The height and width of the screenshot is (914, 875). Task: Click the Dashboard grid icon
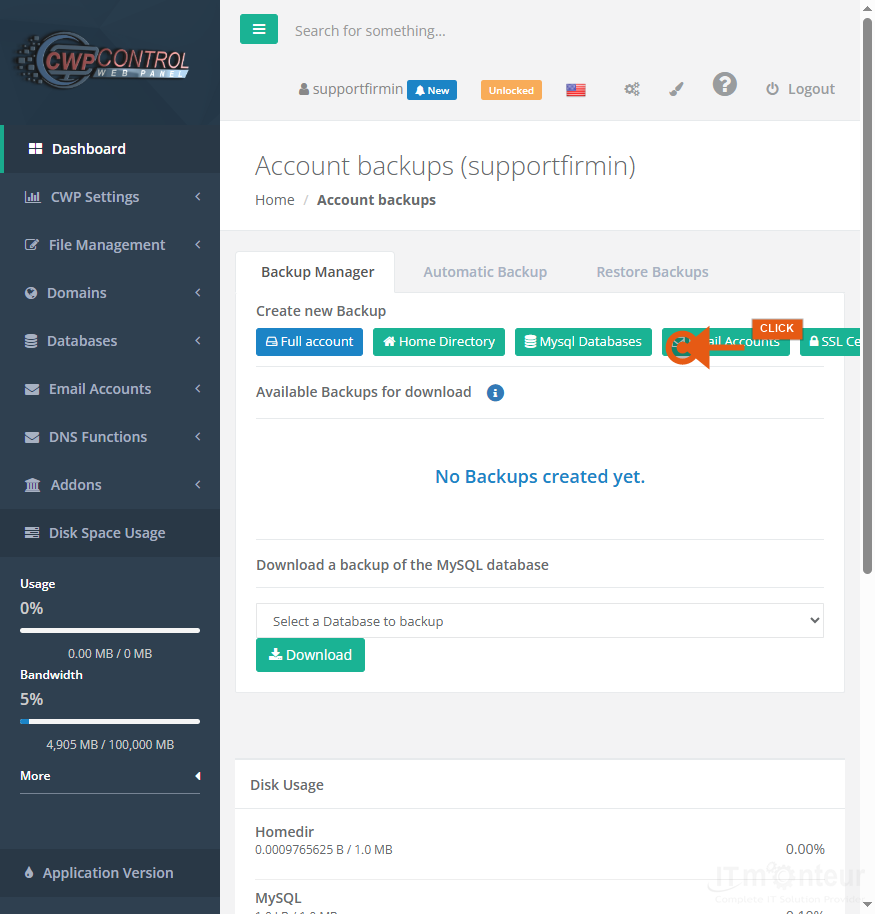pyautogui.click(x=36, y=149)
